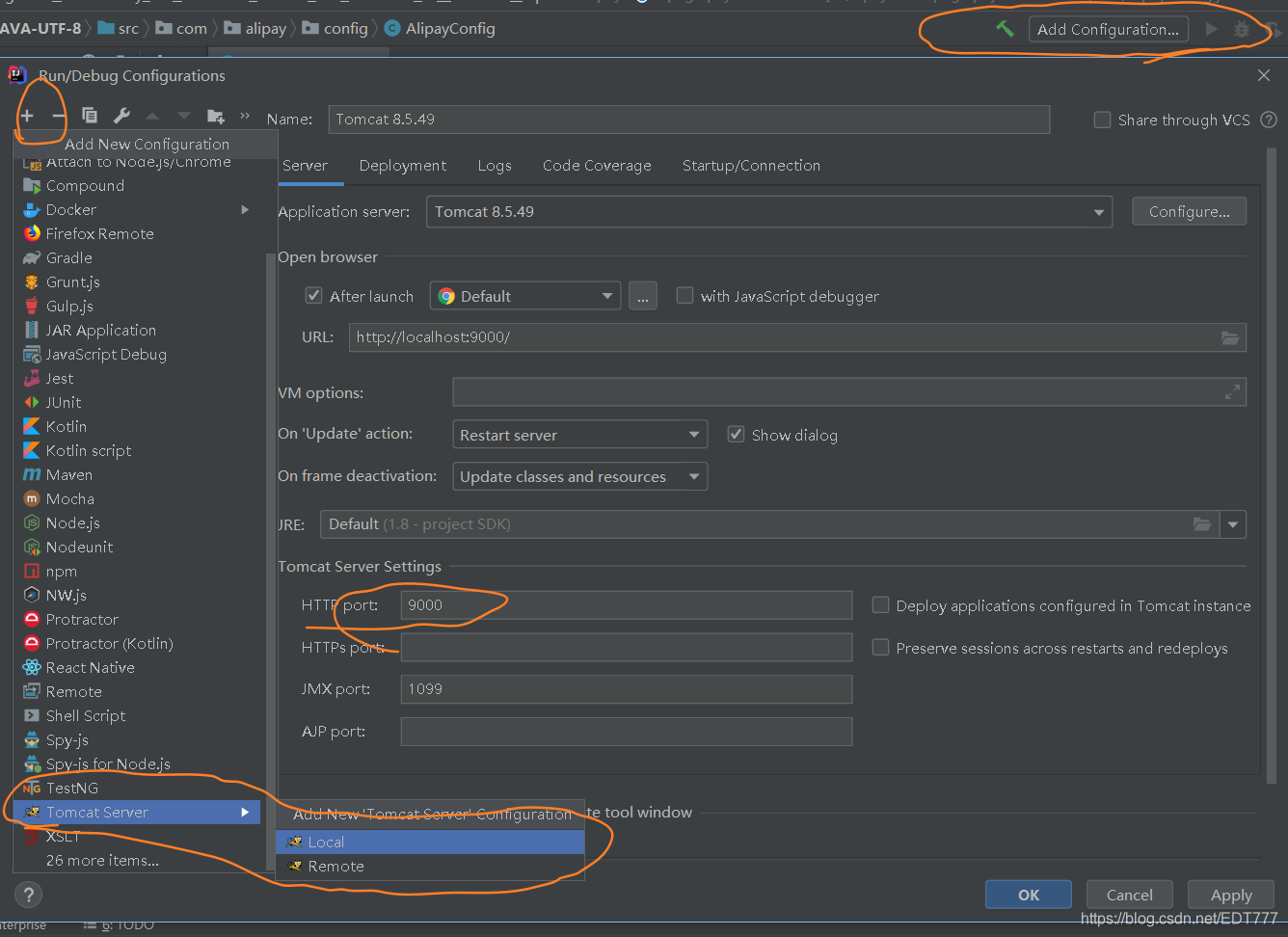Open the help question mark icon
The height and width of the screenshot is (937, 1288).
(x=29, y=894)
